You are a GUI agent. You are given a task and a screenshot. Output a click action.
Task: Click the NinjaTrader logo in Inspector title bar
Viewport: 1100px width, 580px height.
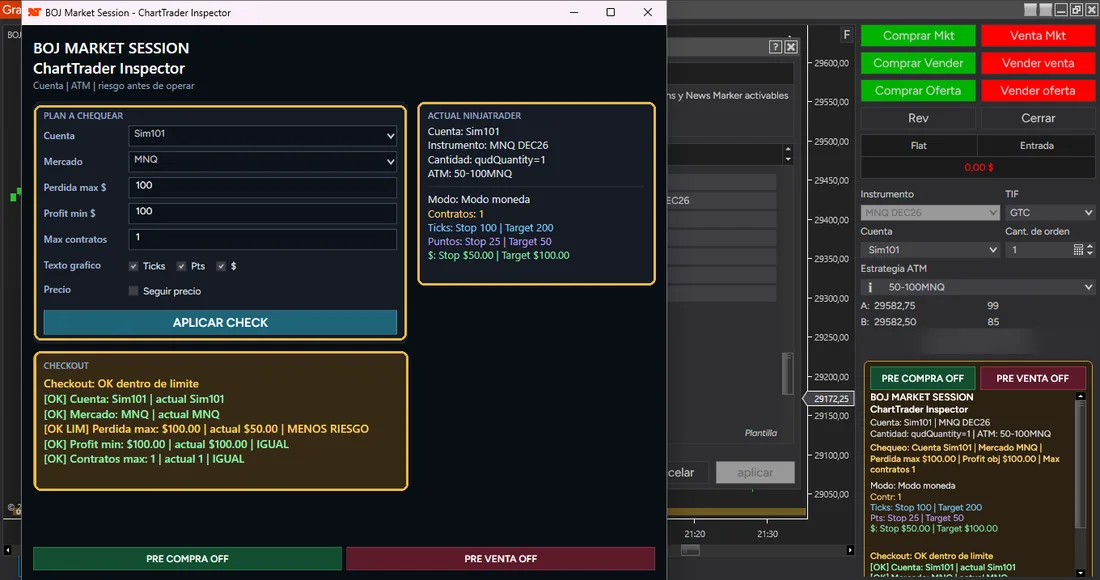coord(34,12)
